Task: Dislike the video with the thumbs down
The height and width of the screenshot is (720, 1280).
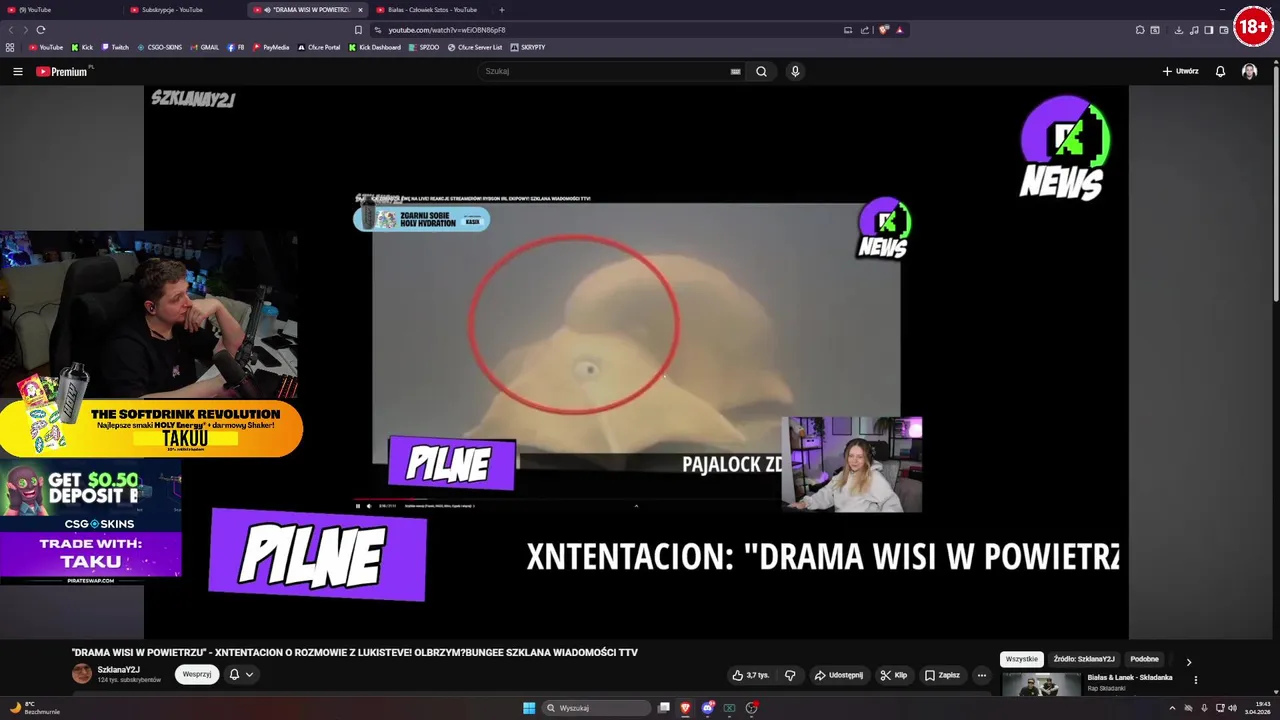Action: 790,675
